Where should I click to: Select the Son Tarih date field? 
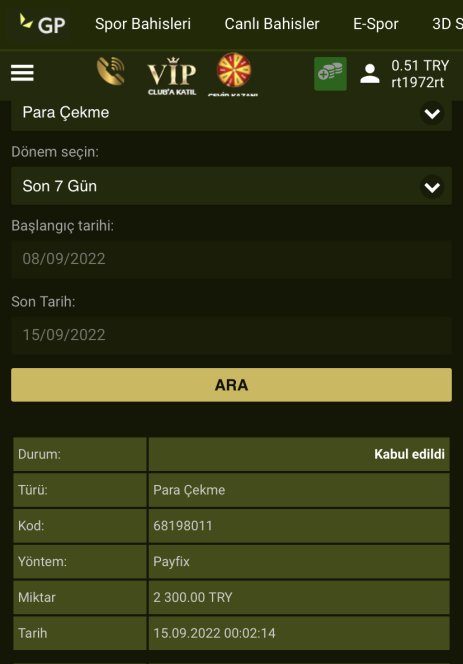[x=231, y=335]
